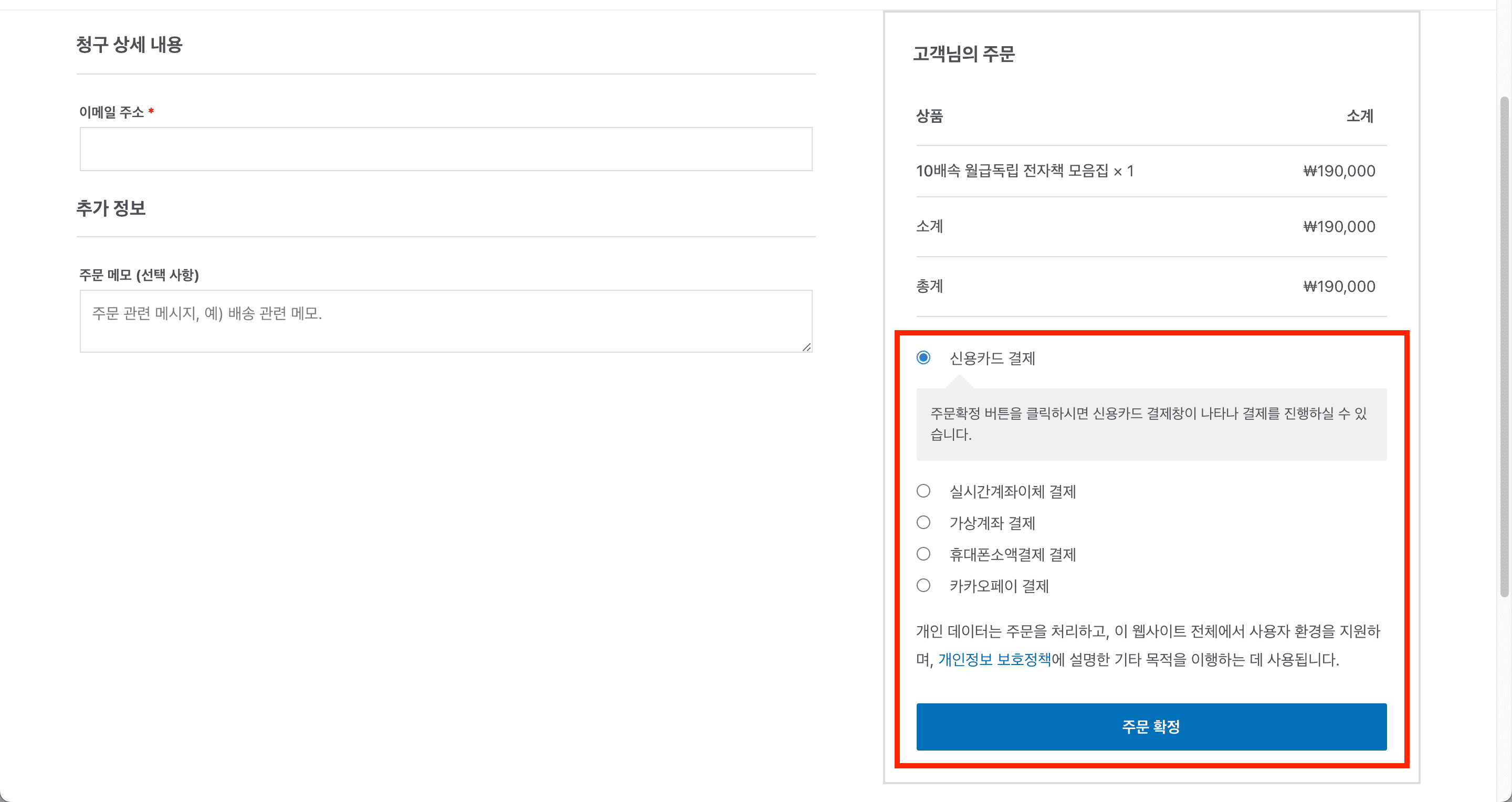Screen dimensions: 1512x802
Task: Click the 총계 total amount ₩190,000
Action: [1339, 286]
